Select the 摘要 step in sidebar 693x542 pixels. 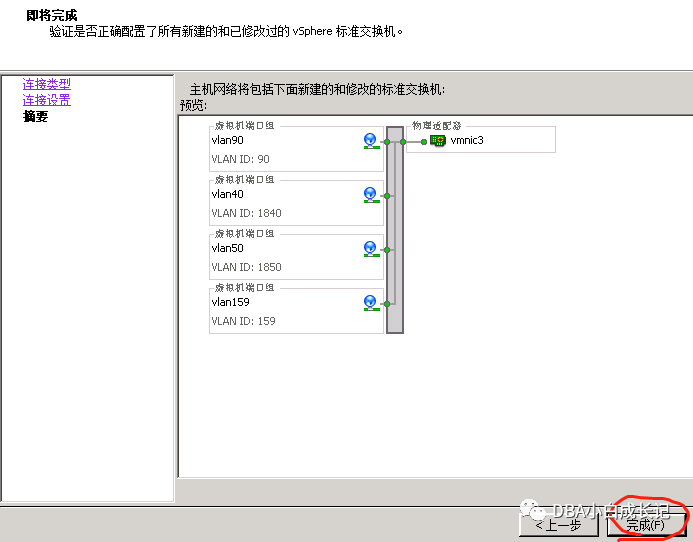point(35,116)
